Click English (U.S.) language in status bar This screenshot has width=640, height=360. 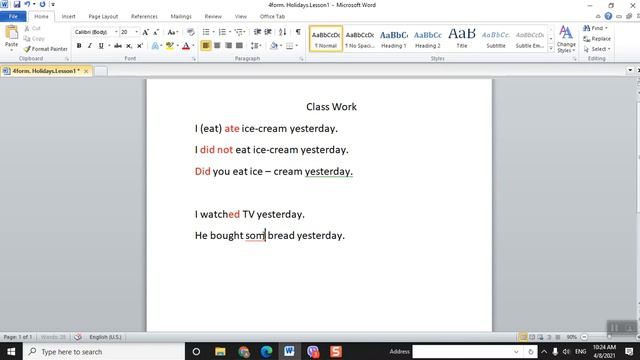tap(105, 337)
